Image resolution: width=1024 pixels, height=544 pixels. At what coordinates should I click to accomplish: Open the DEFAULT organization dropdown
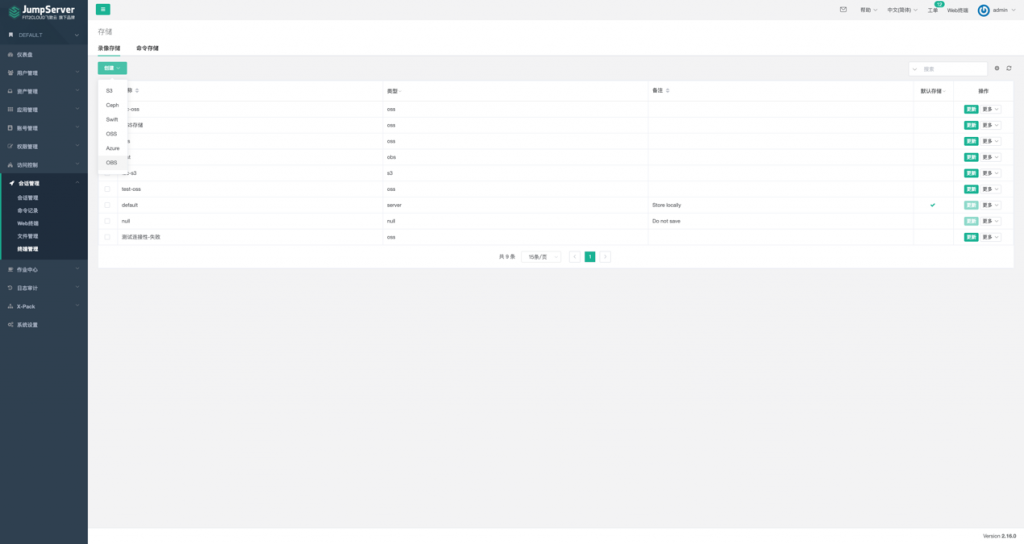(x=44, y=35)
